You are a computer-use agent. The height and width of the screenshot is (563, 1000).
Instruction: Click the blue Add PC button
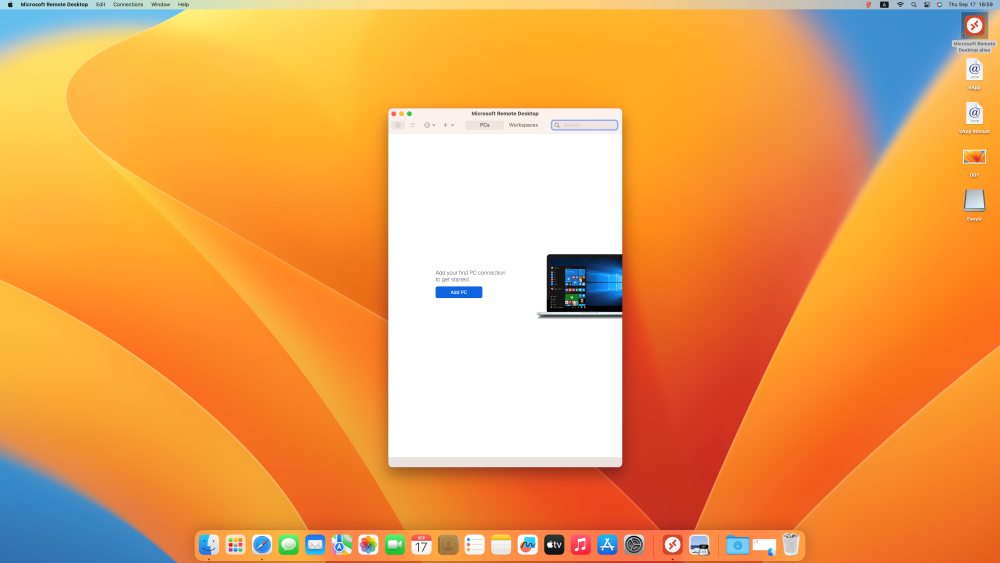(x=459, y=292)
